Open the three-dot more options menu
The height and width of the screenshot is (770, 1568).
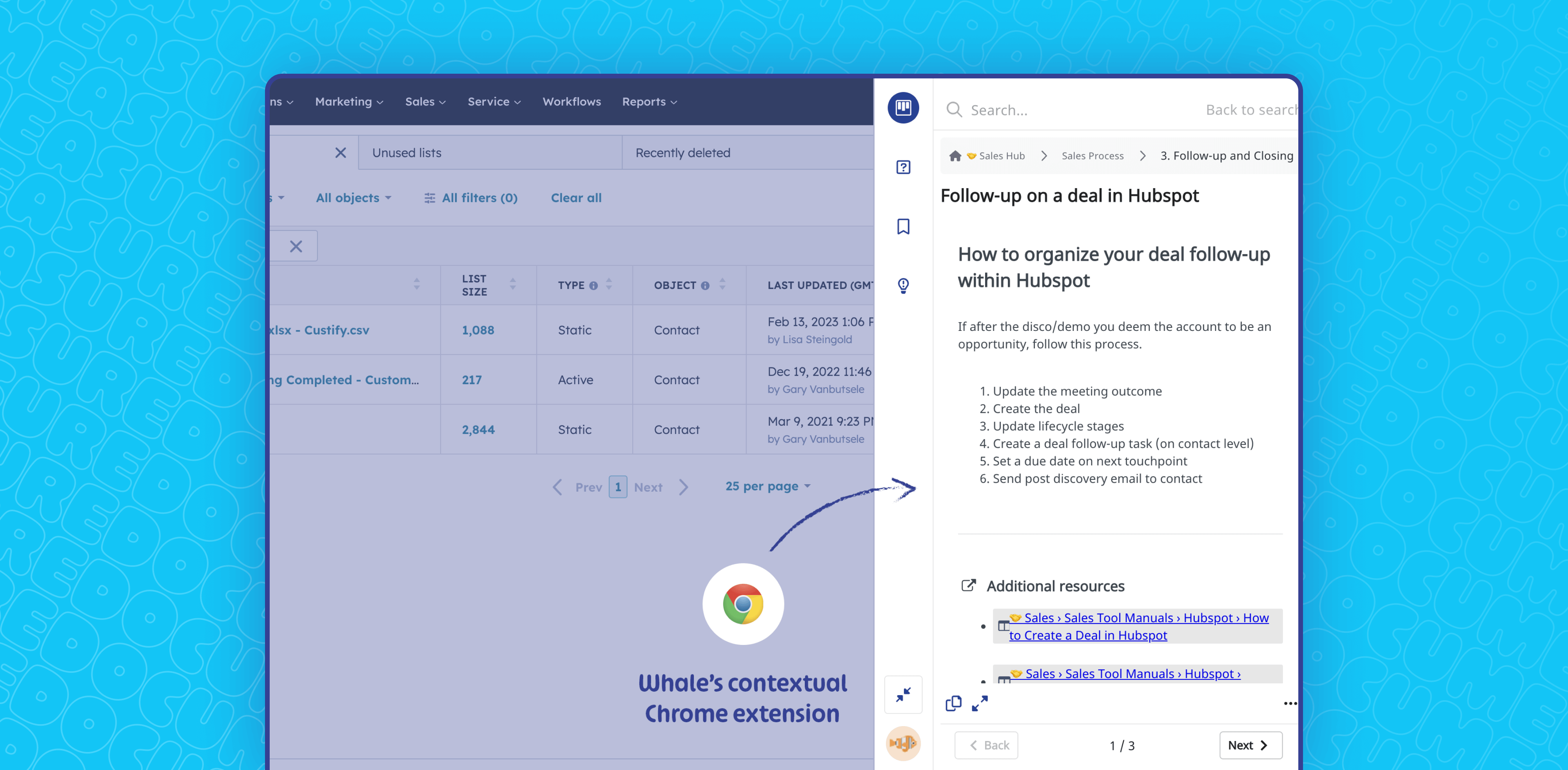[1290, 704]
